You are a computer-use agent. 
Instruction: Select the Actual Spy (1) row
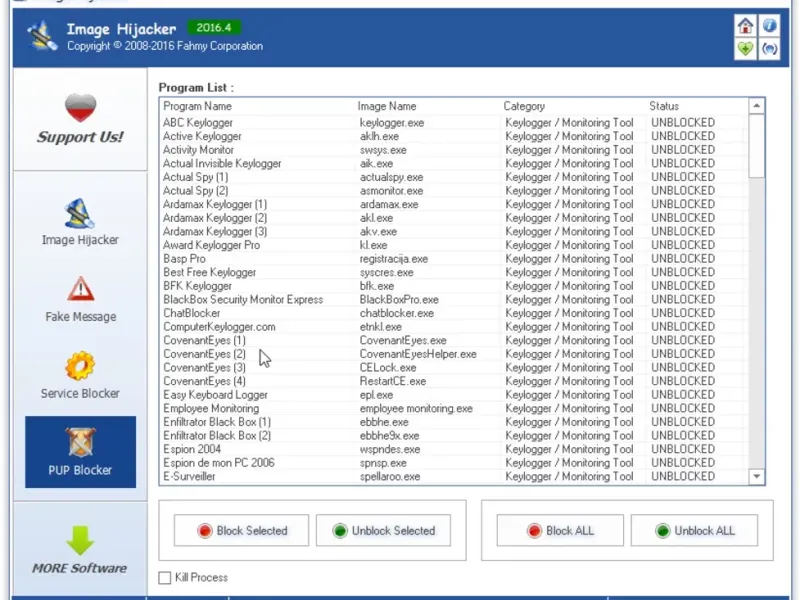453,177
